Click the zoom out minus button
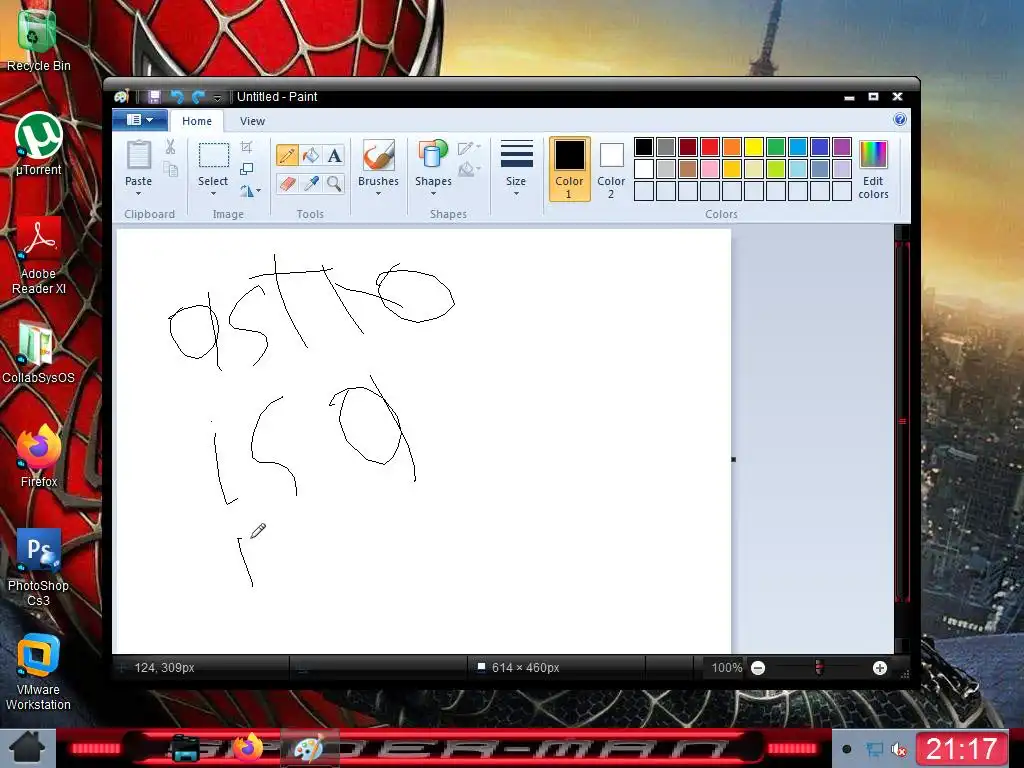1024x768 pixels. [758, 668]
